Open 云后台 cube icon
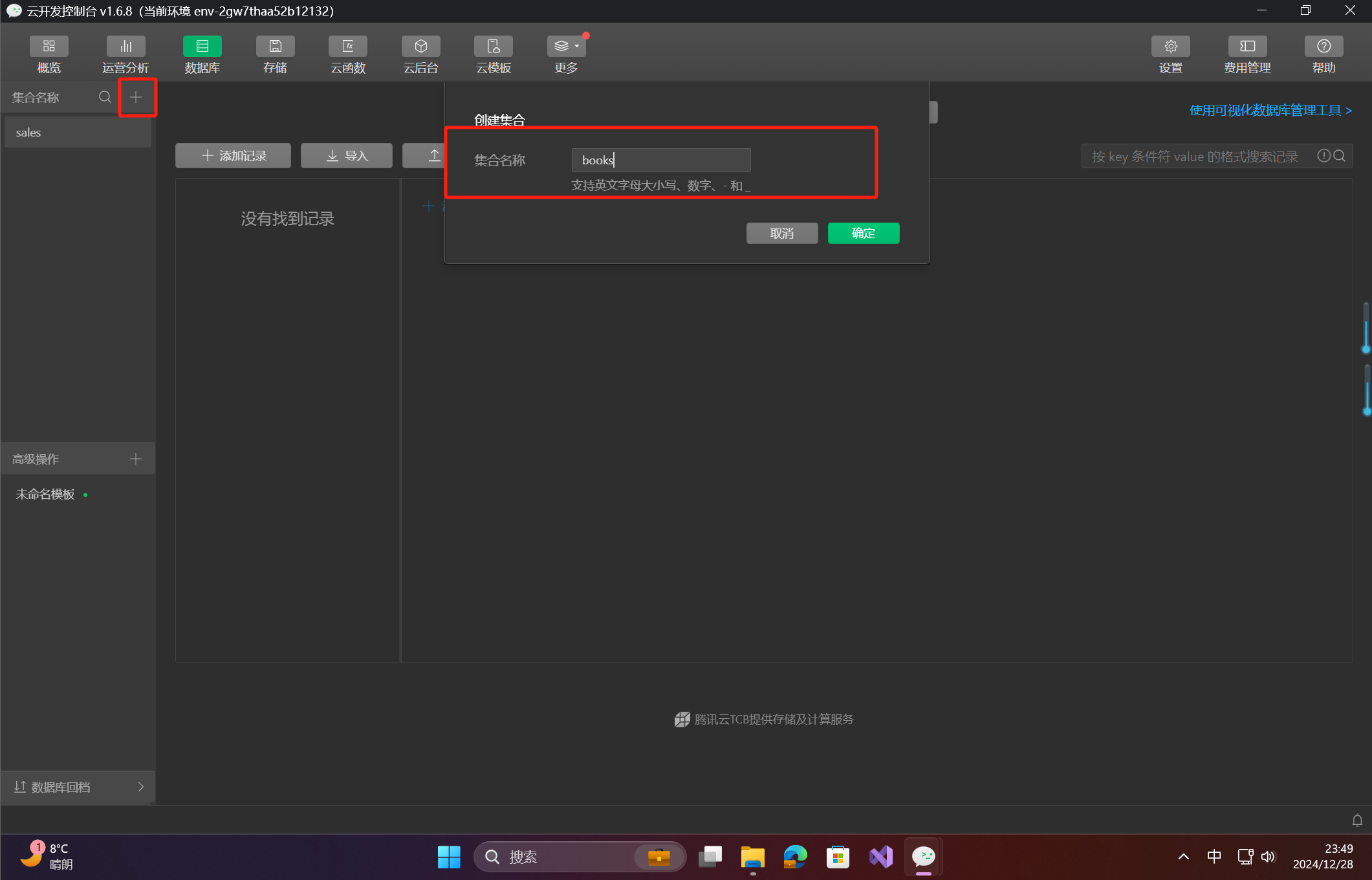Image resolution: width=1372 pixels, height=880 pixels. click(420, 47)
